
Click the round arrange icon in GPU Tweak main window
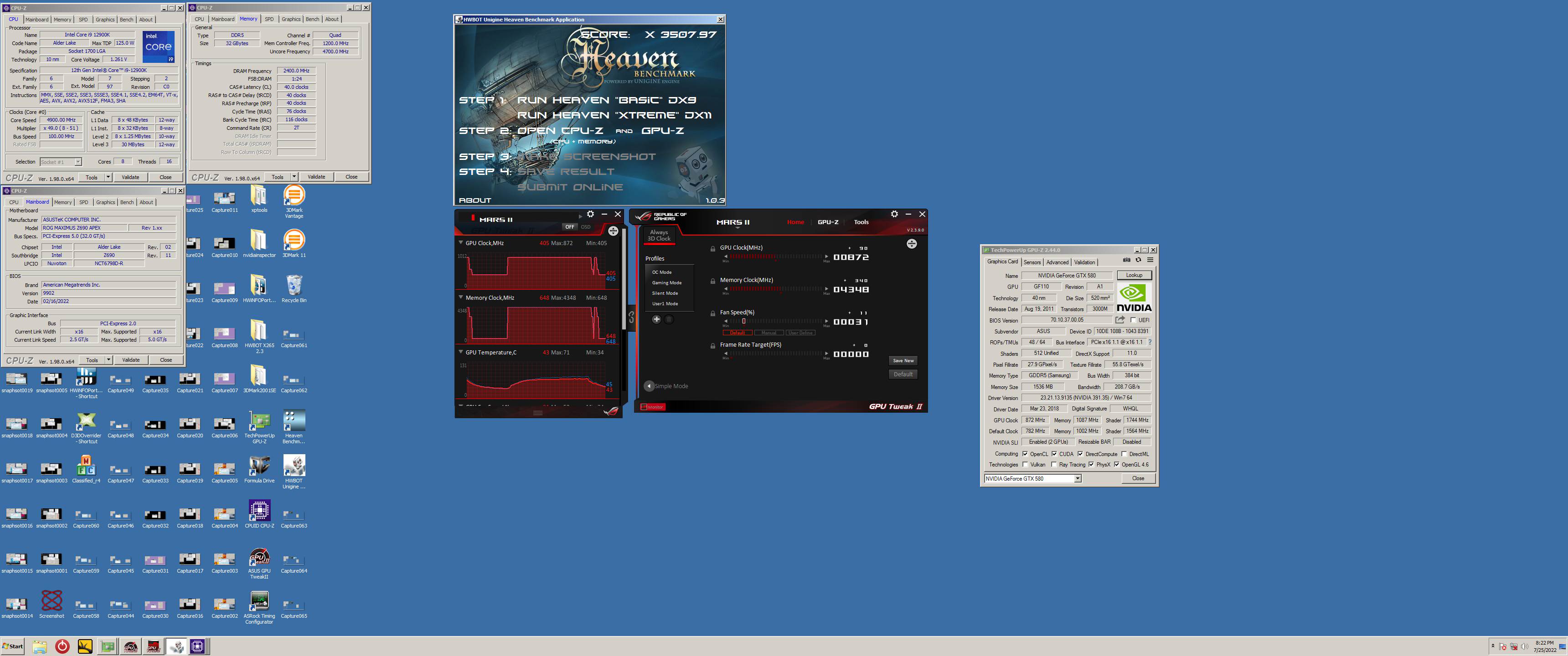point(911,244)
